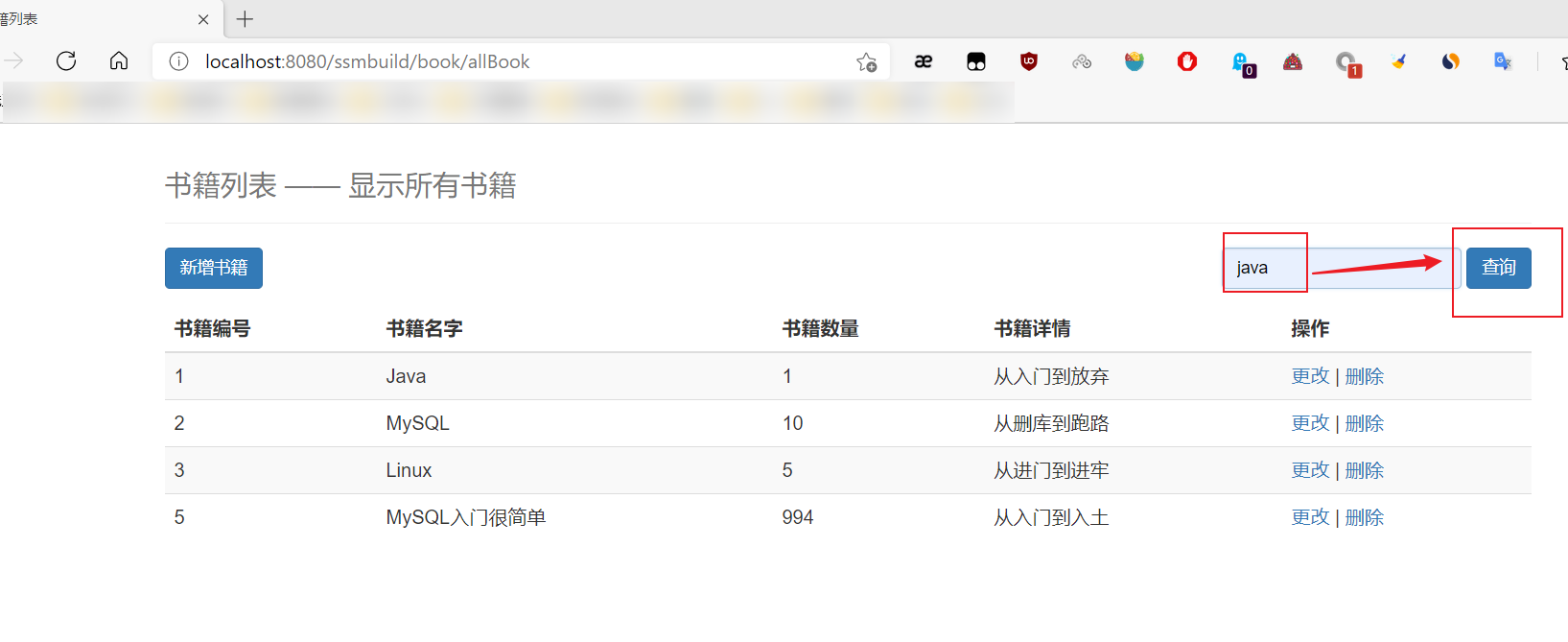Add page to favorites star icon
The image size is (1568, 642).
[866, 62]
